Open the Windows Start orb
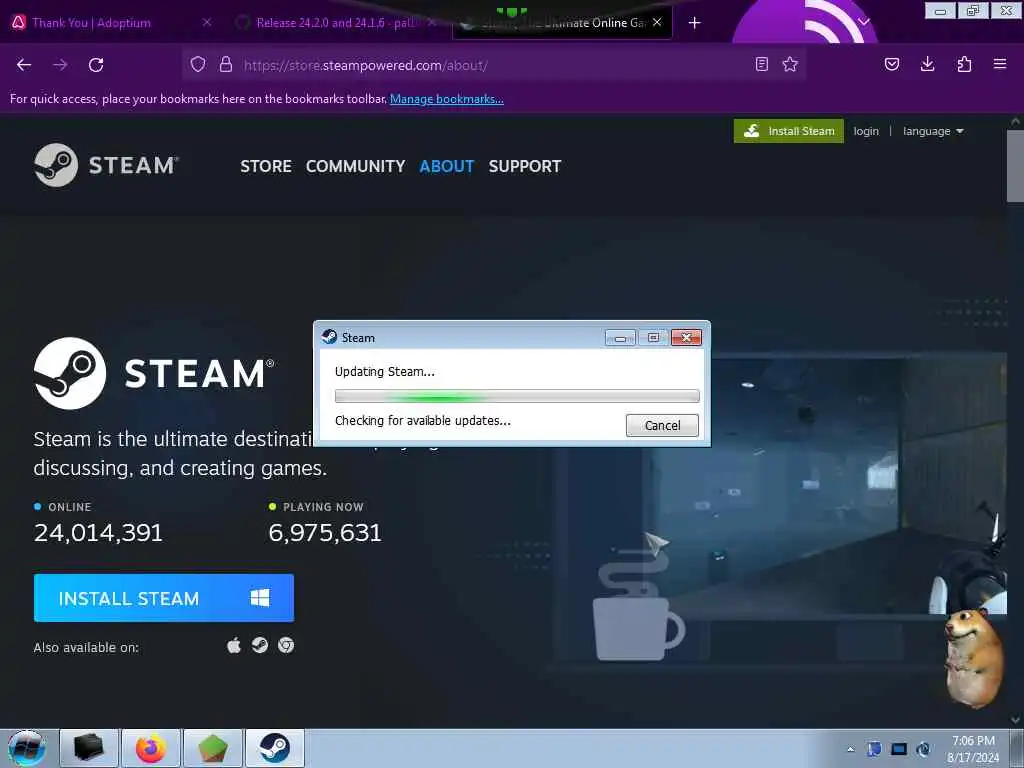Image resolution: width=1024 pixels, height=768 pixels. 26,748
